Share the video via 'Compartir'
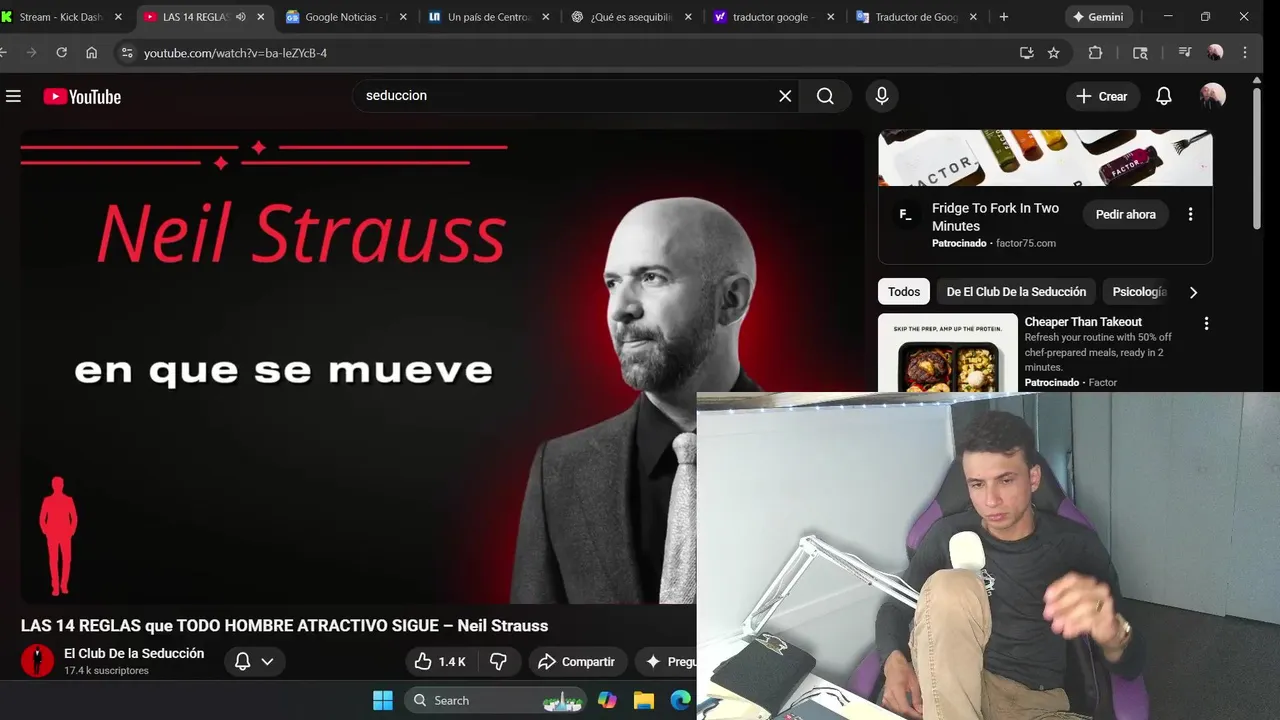1280x720 pixels. point(577,662)
